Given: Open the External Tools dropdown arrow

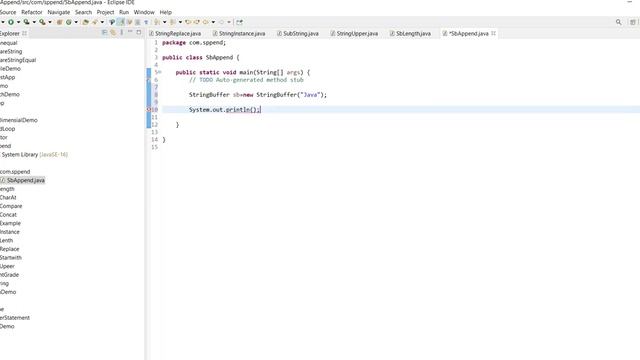Looking at the screenshot, I should pyautogui.click(x=50, y=22).
